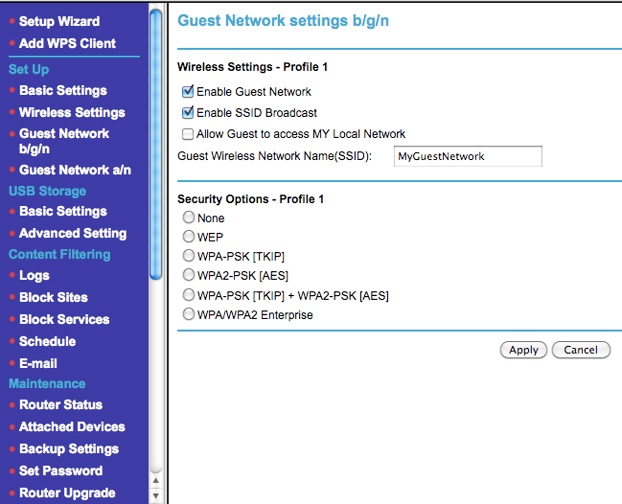Click the sidebar scrollbar down arrow
Screen dimensions: 622x504
click(x=156, y=496)
